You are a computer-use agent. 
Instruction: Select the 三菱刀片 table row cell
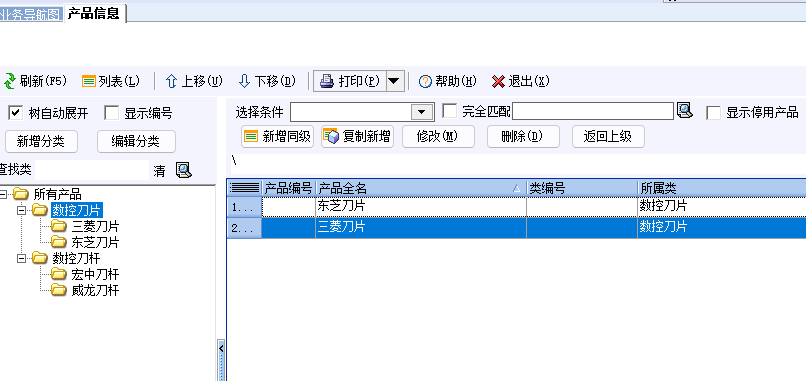[420, 228]
